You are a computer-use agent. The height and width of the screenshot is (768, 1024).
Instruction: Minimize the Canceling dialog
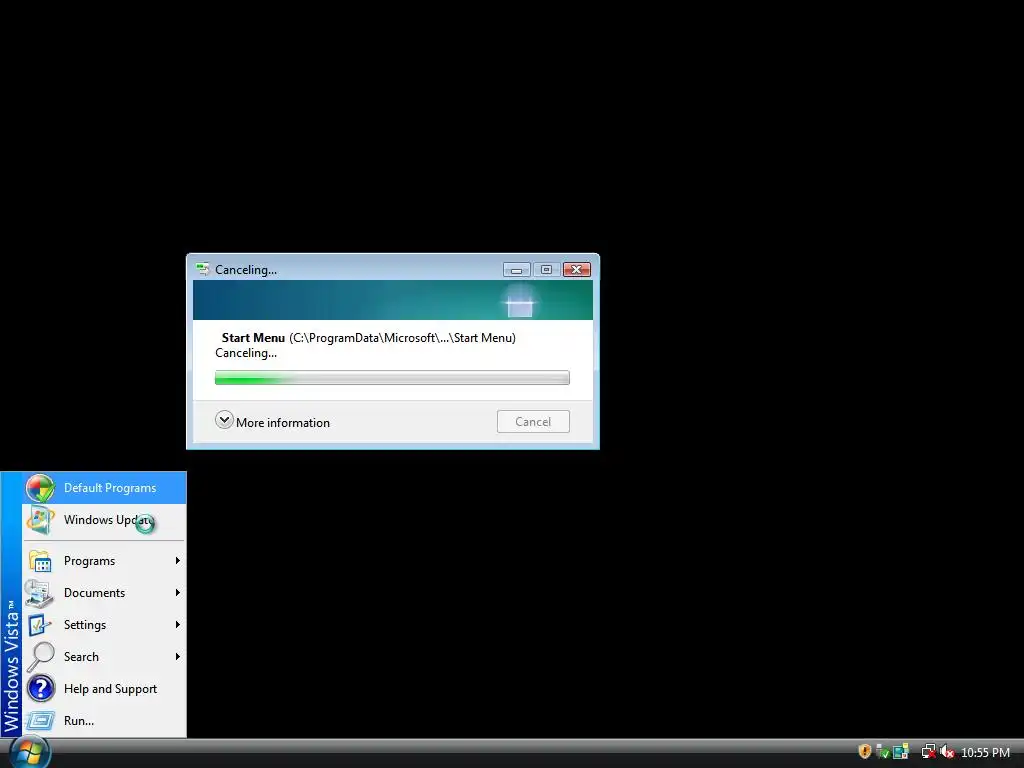point(516,270)
